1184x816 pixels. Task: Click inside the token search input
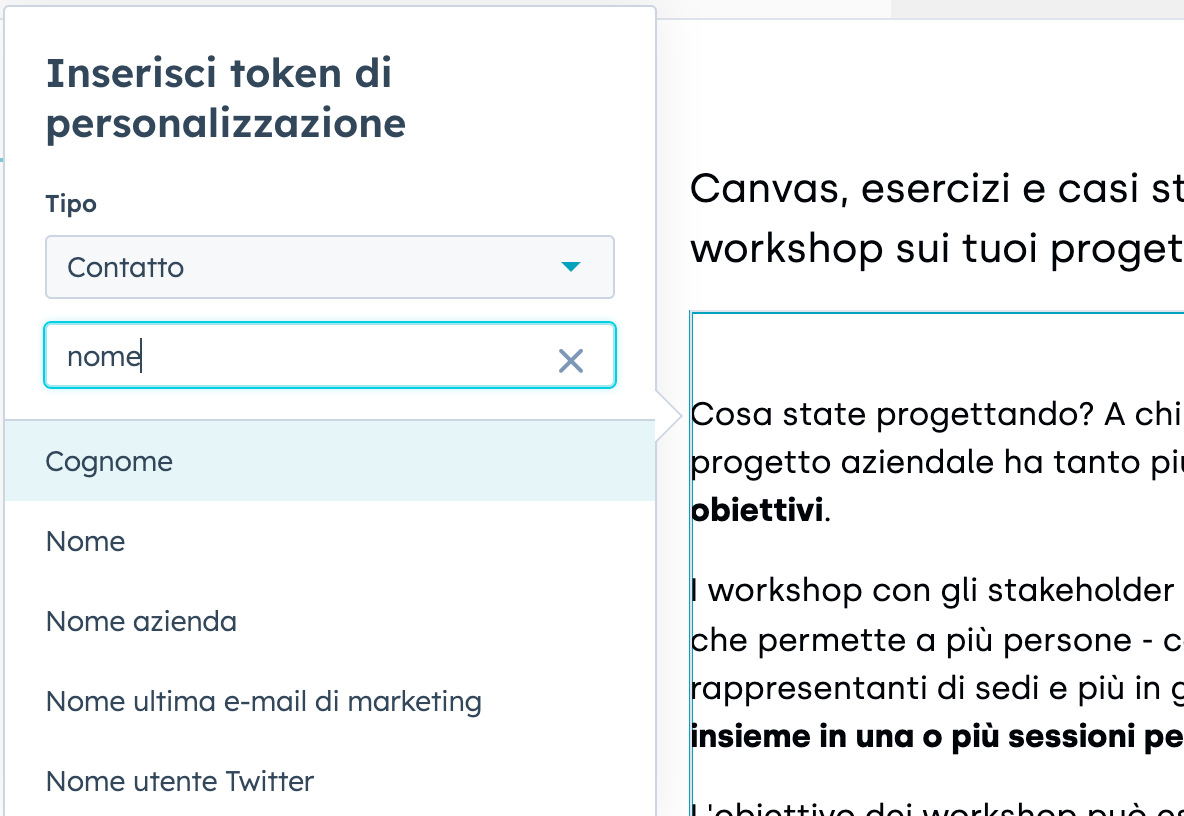coord(300,356)
